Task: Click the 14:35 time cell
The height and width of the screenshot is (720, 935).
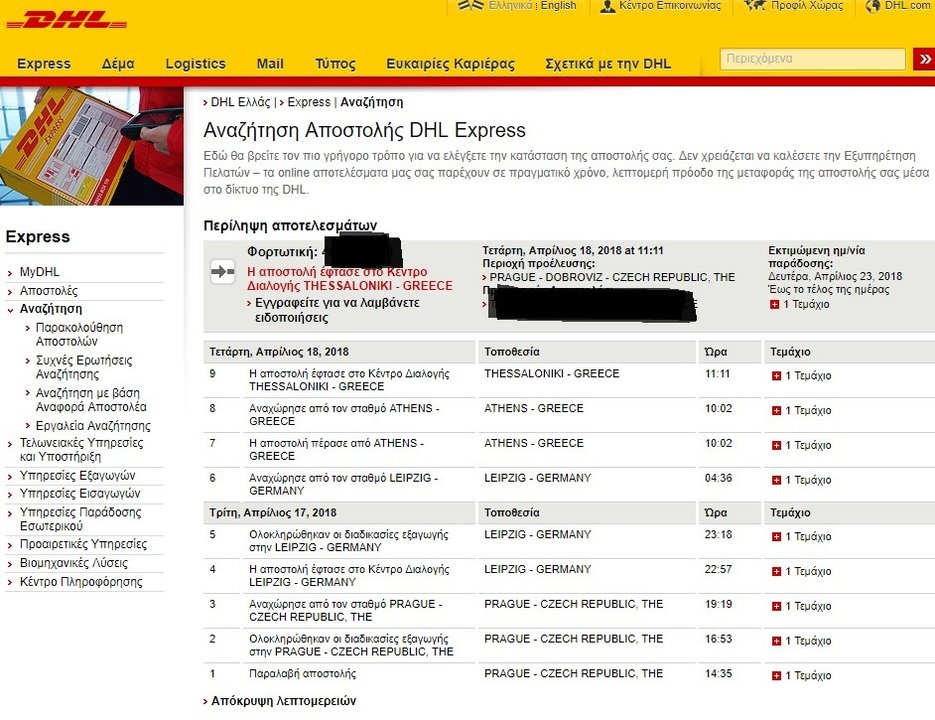Action: point(718,673)
